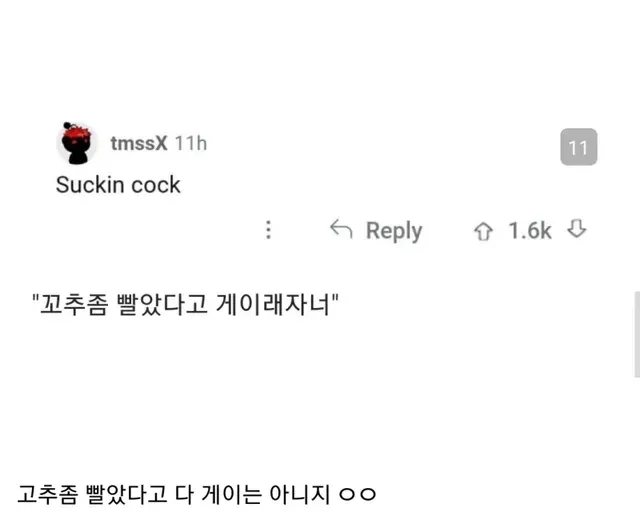Click the English comment body text
640x527 pixels.
[118, 185]
